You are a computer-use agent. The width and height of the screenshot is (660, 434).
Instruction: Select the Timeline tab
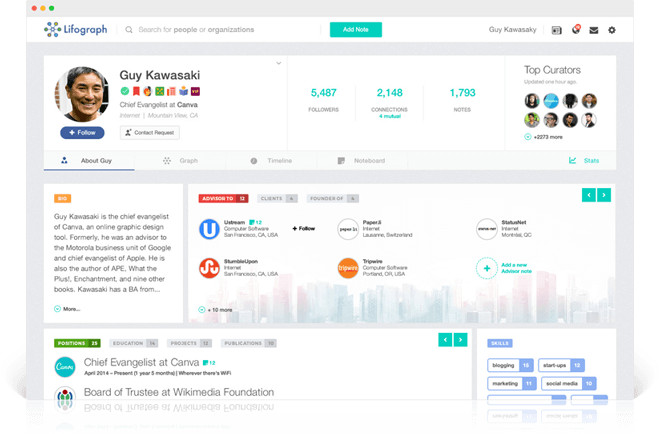pos(271,160)
